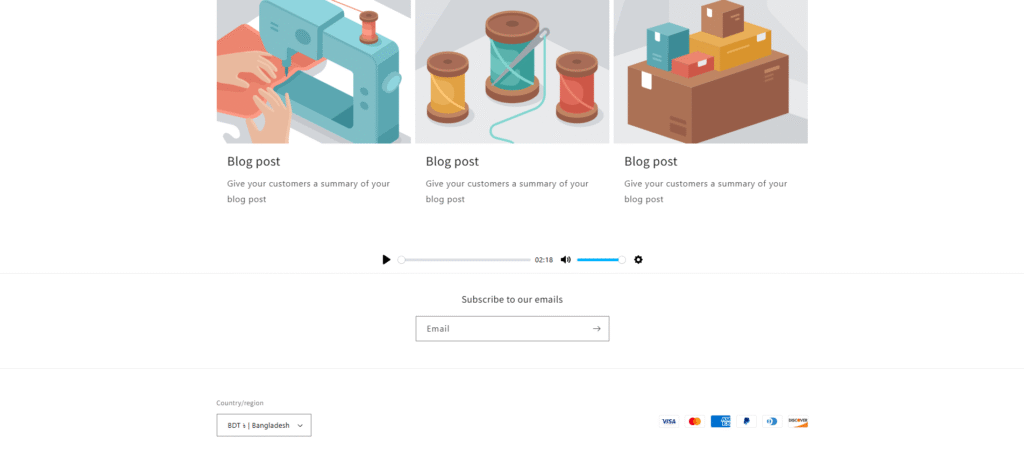Mute the audio with speaker icon
Image resolution: width=1024 pixels, height=452 pixels.
point(566,260)
